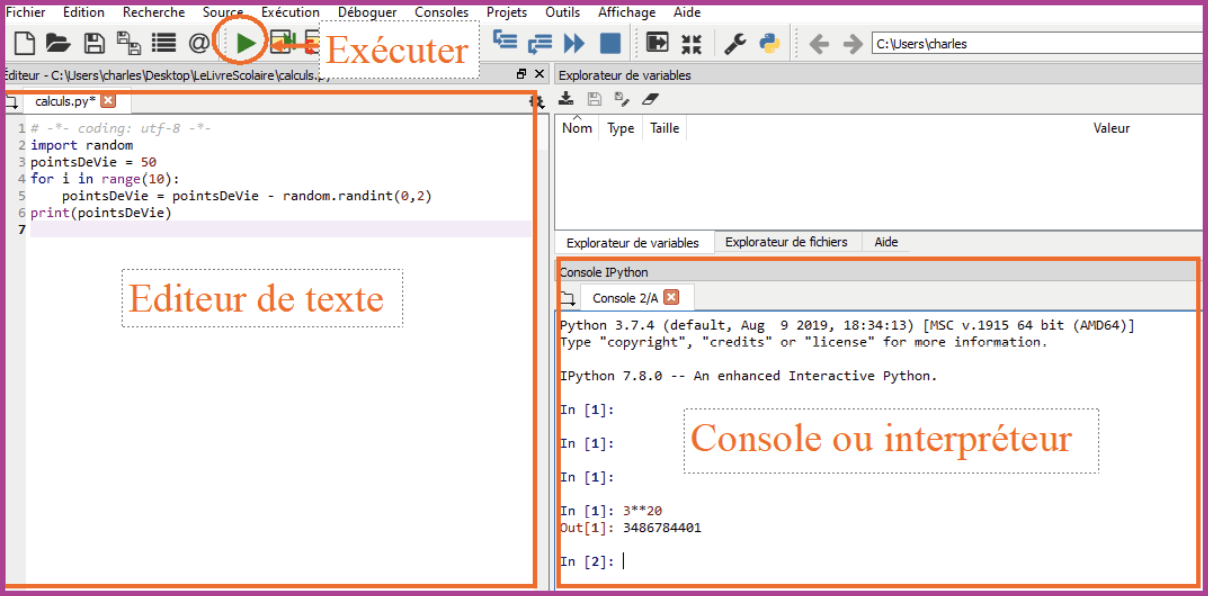Open the symbol finder @ icon
This screenshot has width=1208, height=596.
pyautogui.click(x=197, y=42)
